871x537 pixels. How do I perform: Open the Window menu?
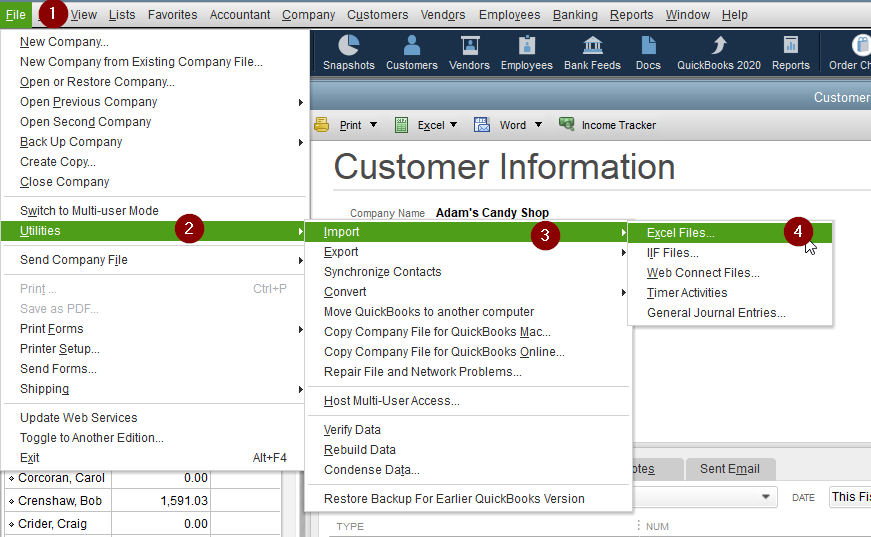(x=688, y=15)
